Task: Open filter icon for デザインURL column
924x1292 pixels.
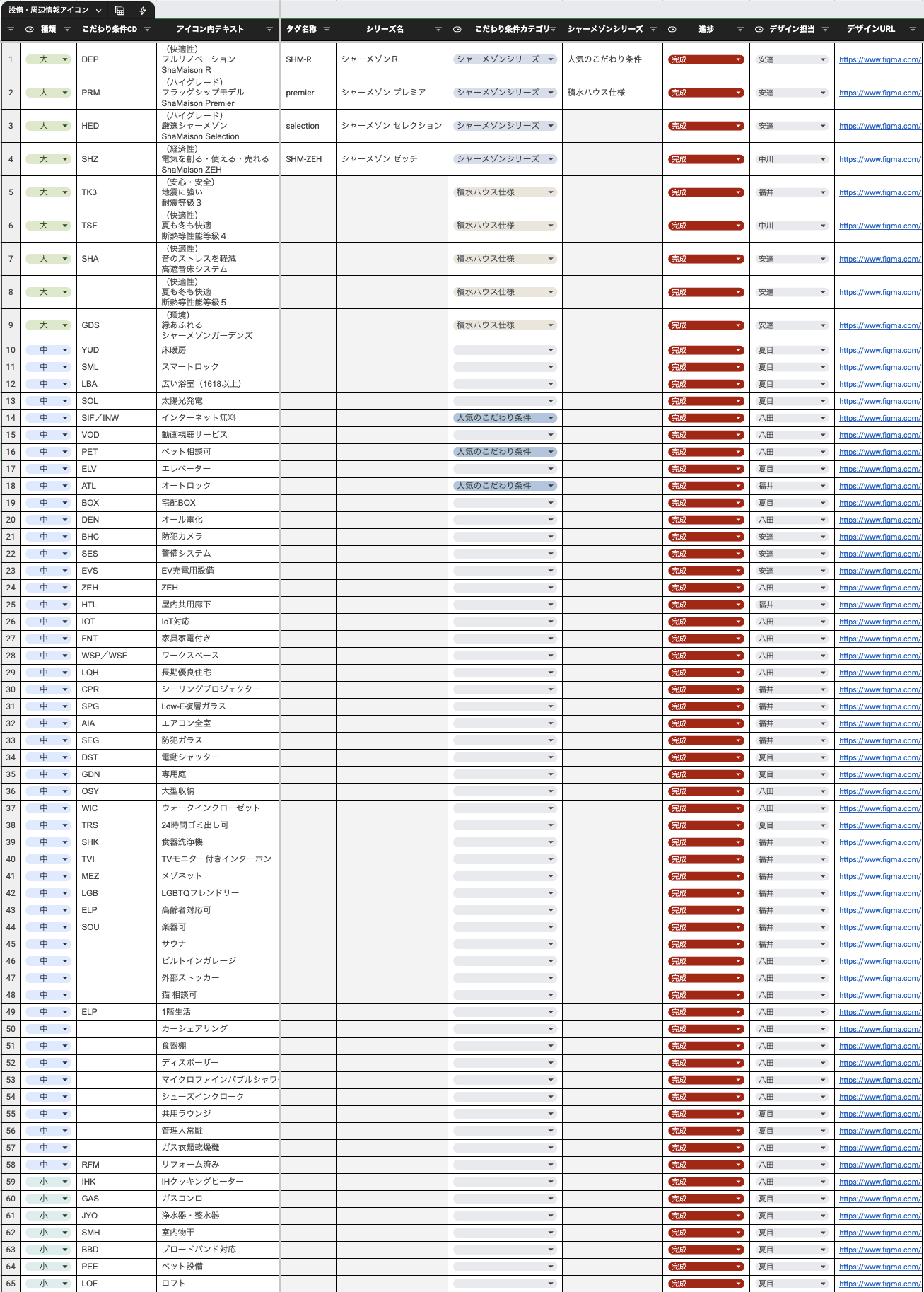Action: click(913, 29)
